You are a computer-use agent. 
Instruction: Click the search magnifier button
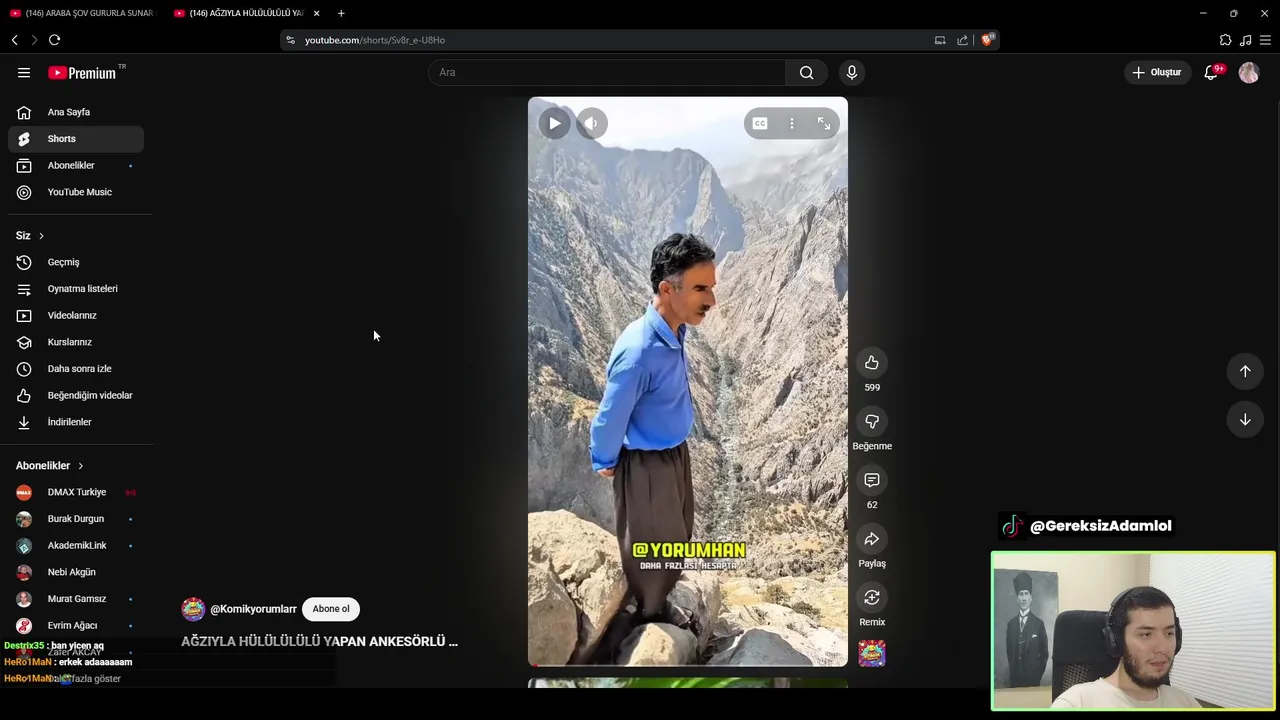pyautogui.click(x=807, y=72)
